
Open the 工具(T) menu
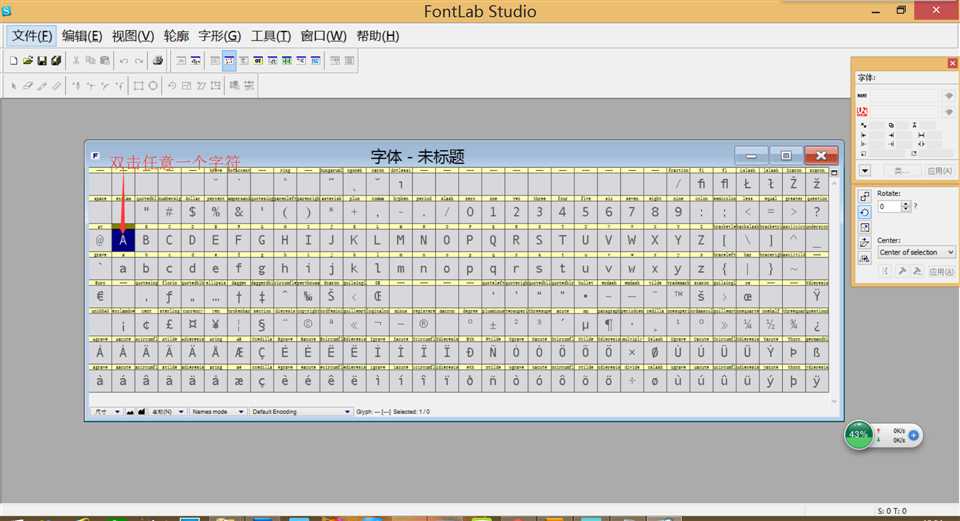coord(271,36)
